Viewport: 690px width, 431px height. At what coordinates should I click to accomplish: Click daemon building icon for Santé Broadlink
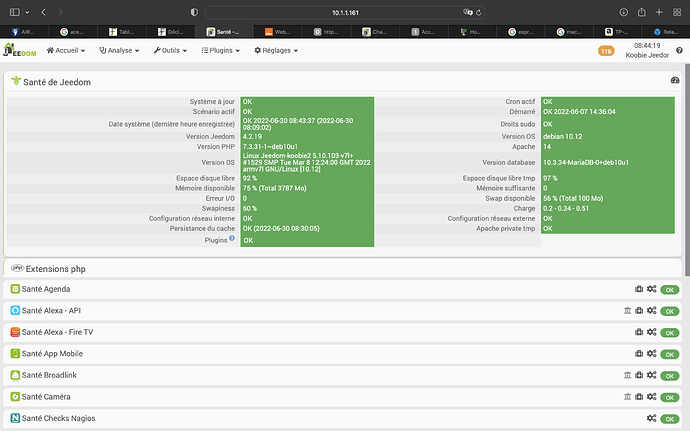click(x=628, y=375)
